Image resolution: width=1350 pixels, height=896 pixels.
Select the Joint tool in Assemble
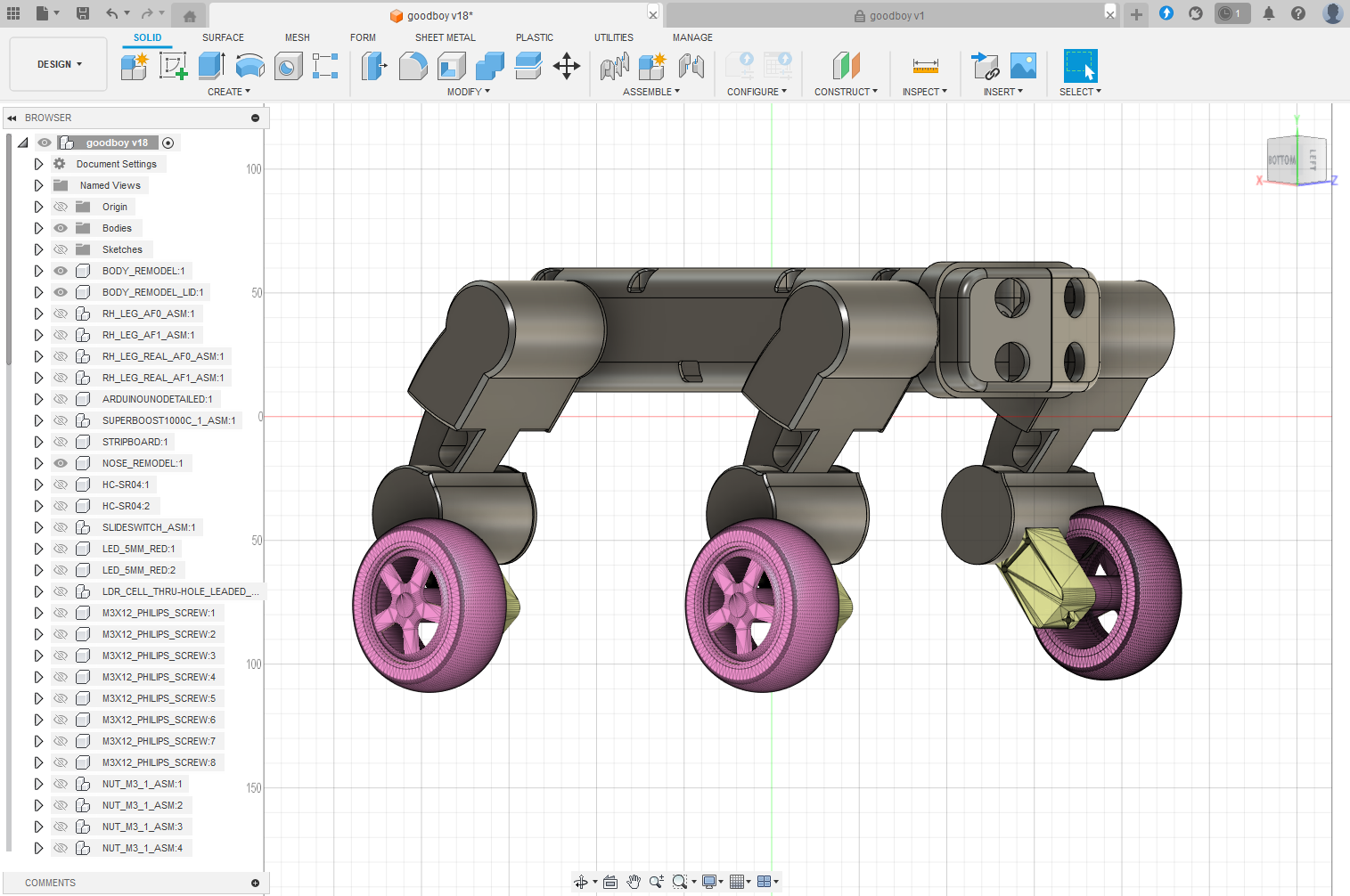pyautogui.click(x=614, y=66)
